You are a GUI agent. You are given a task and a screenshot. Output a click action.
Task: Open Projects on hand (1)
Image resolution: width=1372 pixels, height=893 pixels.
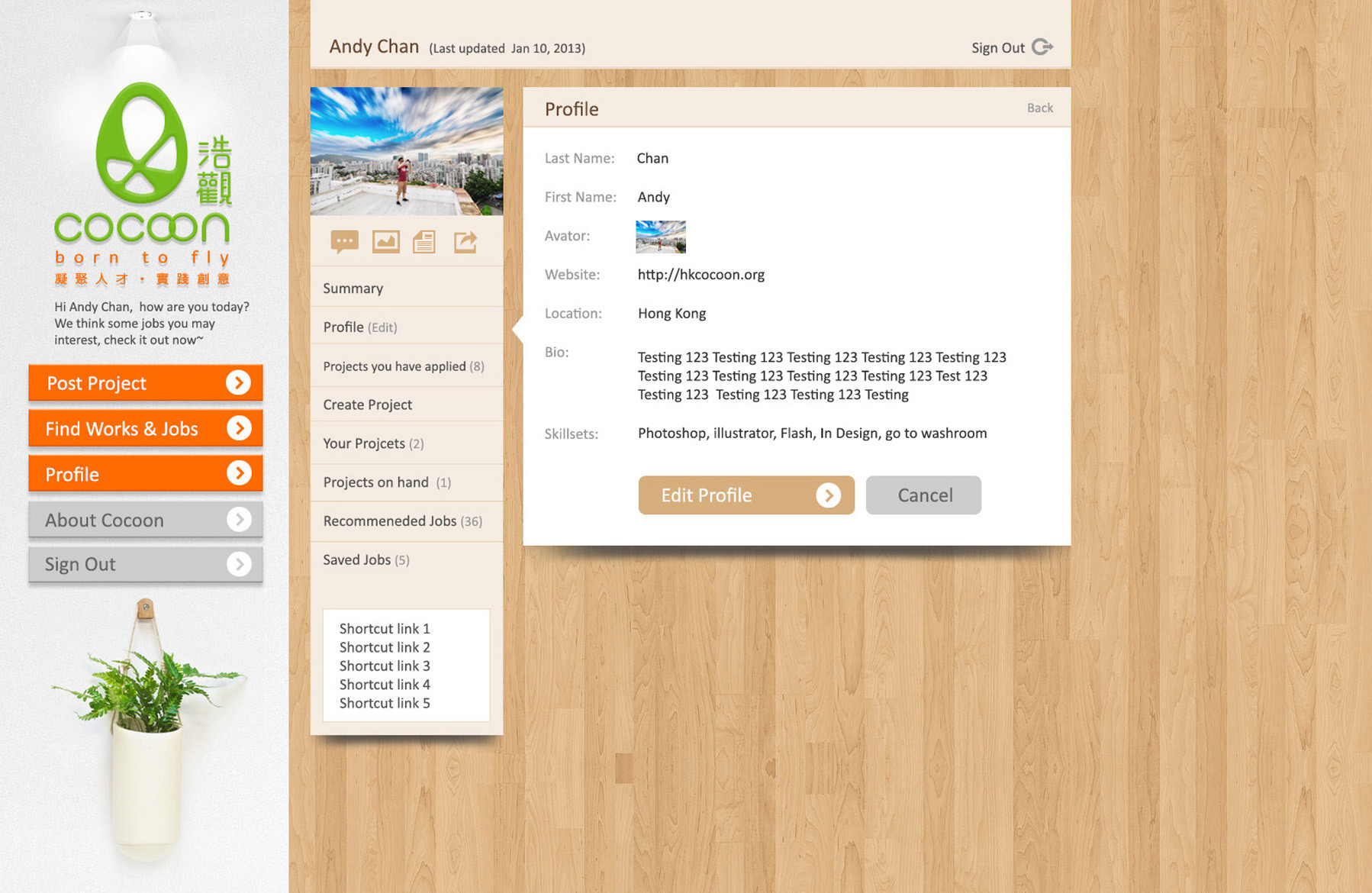tap(407, 482)
